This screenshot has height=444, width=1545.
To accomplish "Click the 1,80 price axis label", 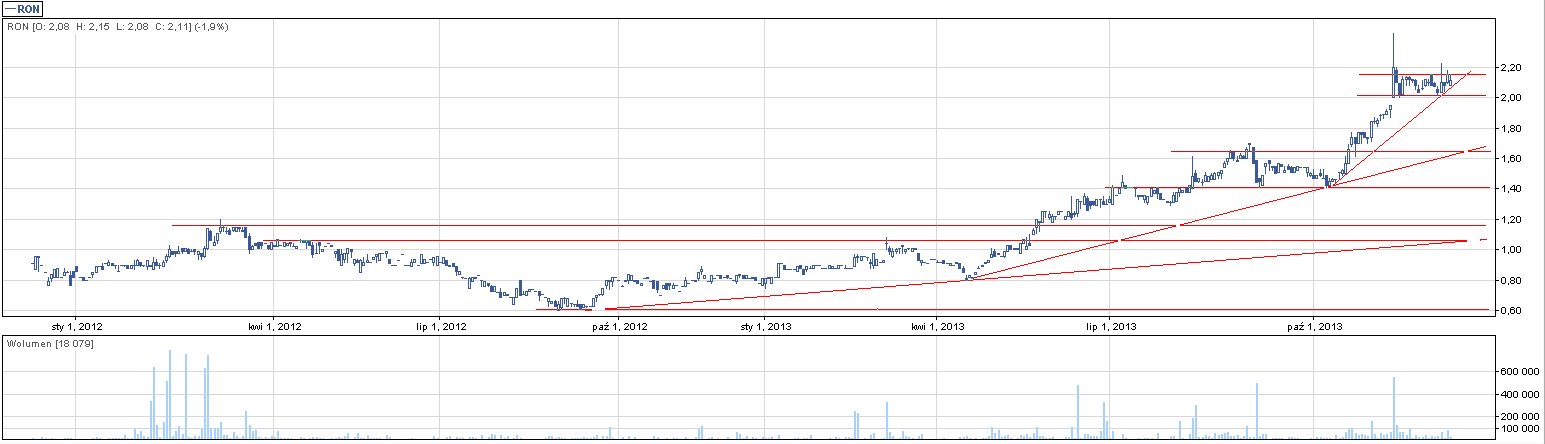I will coord(1509,129).
